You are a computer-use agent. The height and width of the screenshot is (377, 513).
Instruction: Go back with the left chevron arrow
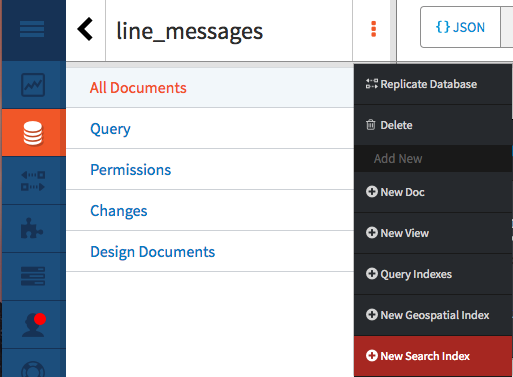point(85,29)
